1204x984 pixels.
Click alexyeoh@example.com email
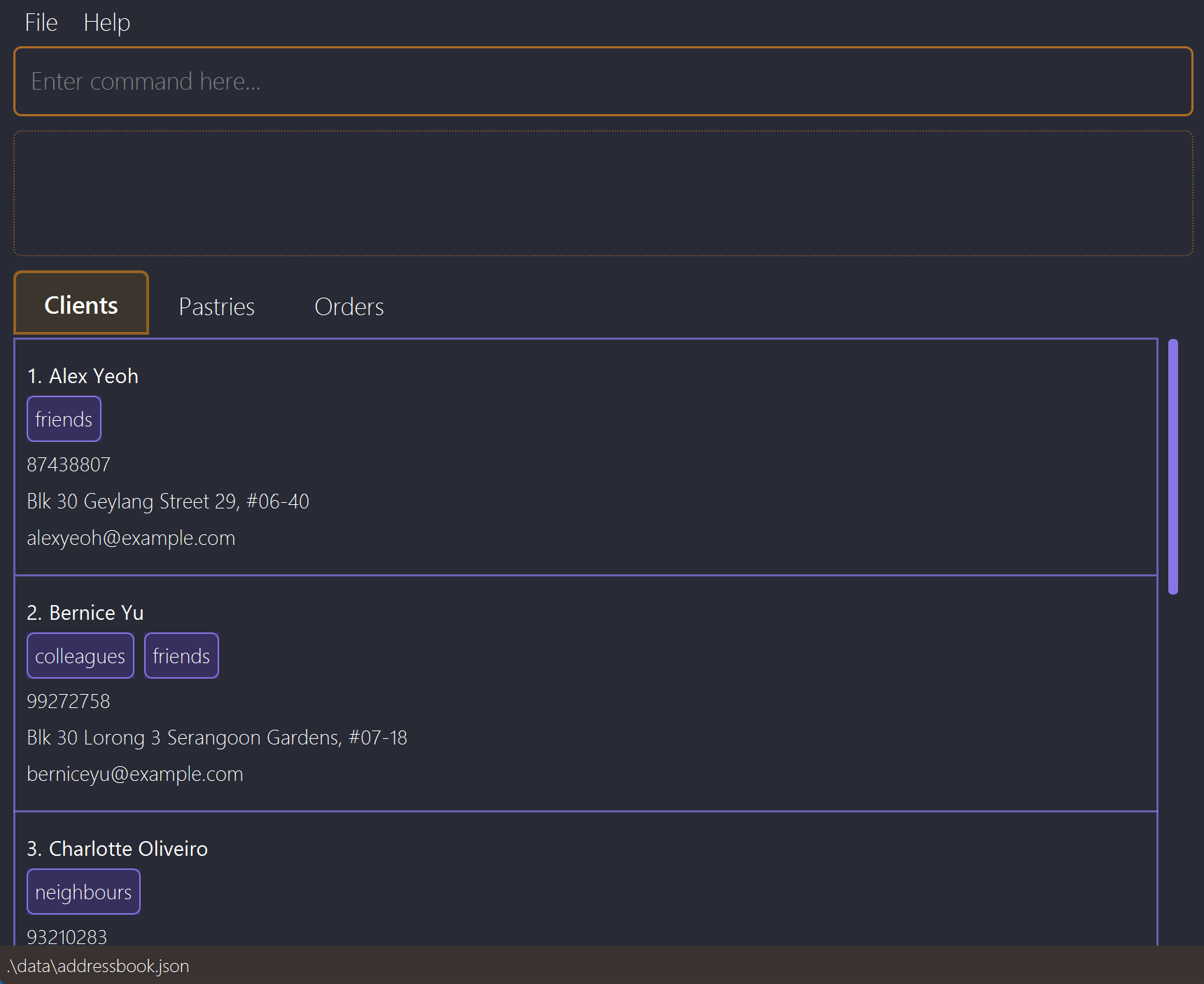point(131,538)
